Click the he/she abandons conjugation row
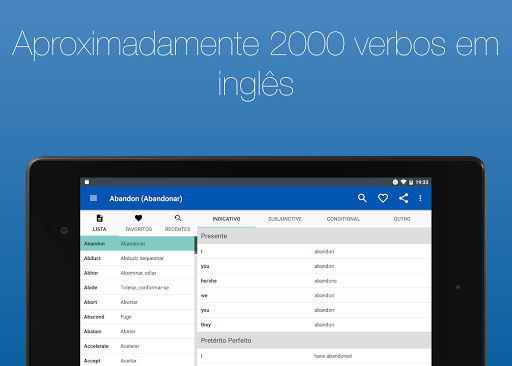Viewport: 512px width, 366px height. 314,281
